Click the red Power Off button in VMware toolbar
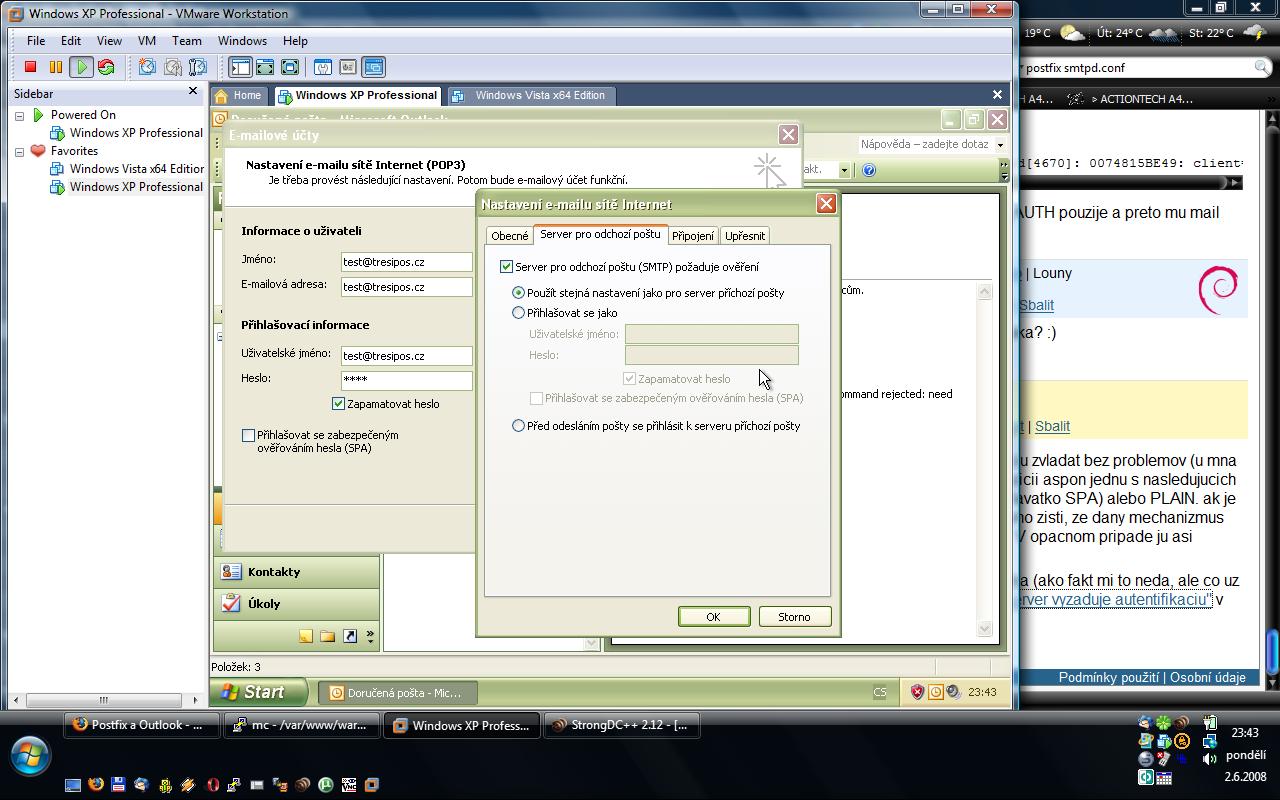The height and width of the screenshot is (800, 1280). pyautogui.click(x=30, y=67)
